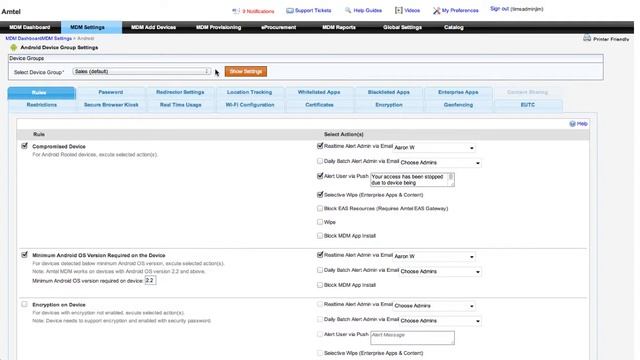Open the Global Settings menu

[x=402, y=27]
